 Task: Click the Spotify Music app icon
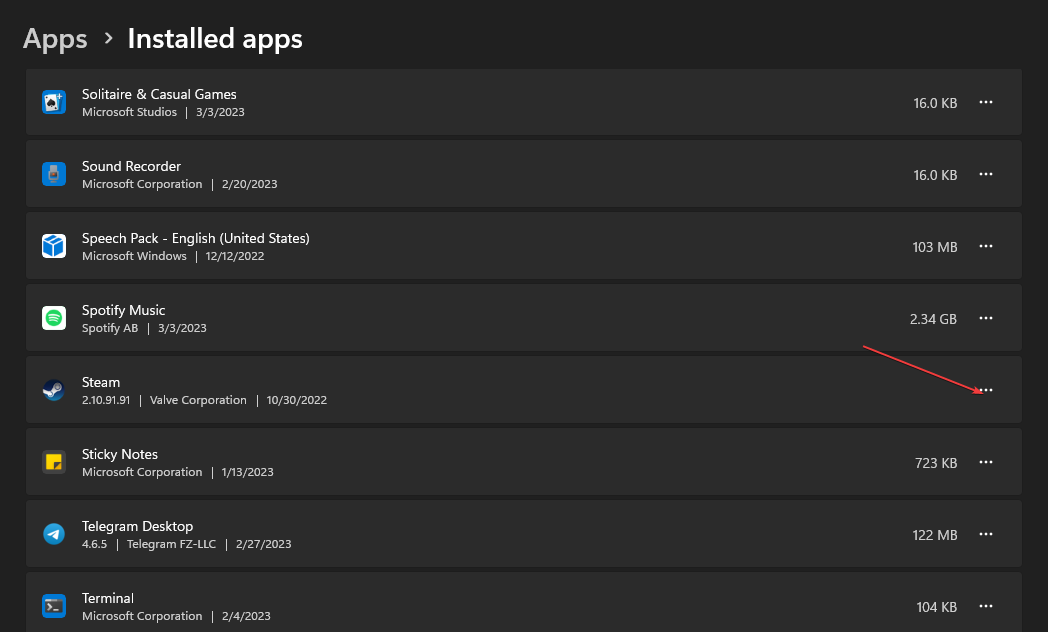[53, 318]
